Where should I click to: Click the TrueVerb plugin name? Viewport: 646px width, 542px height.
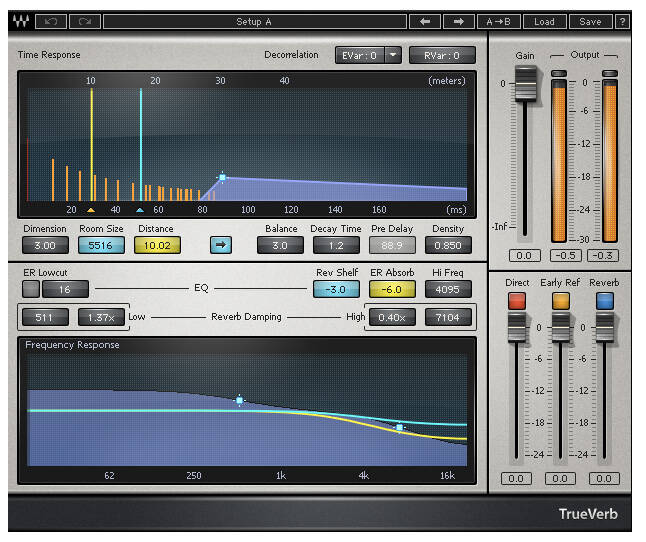tap(588, 514)
